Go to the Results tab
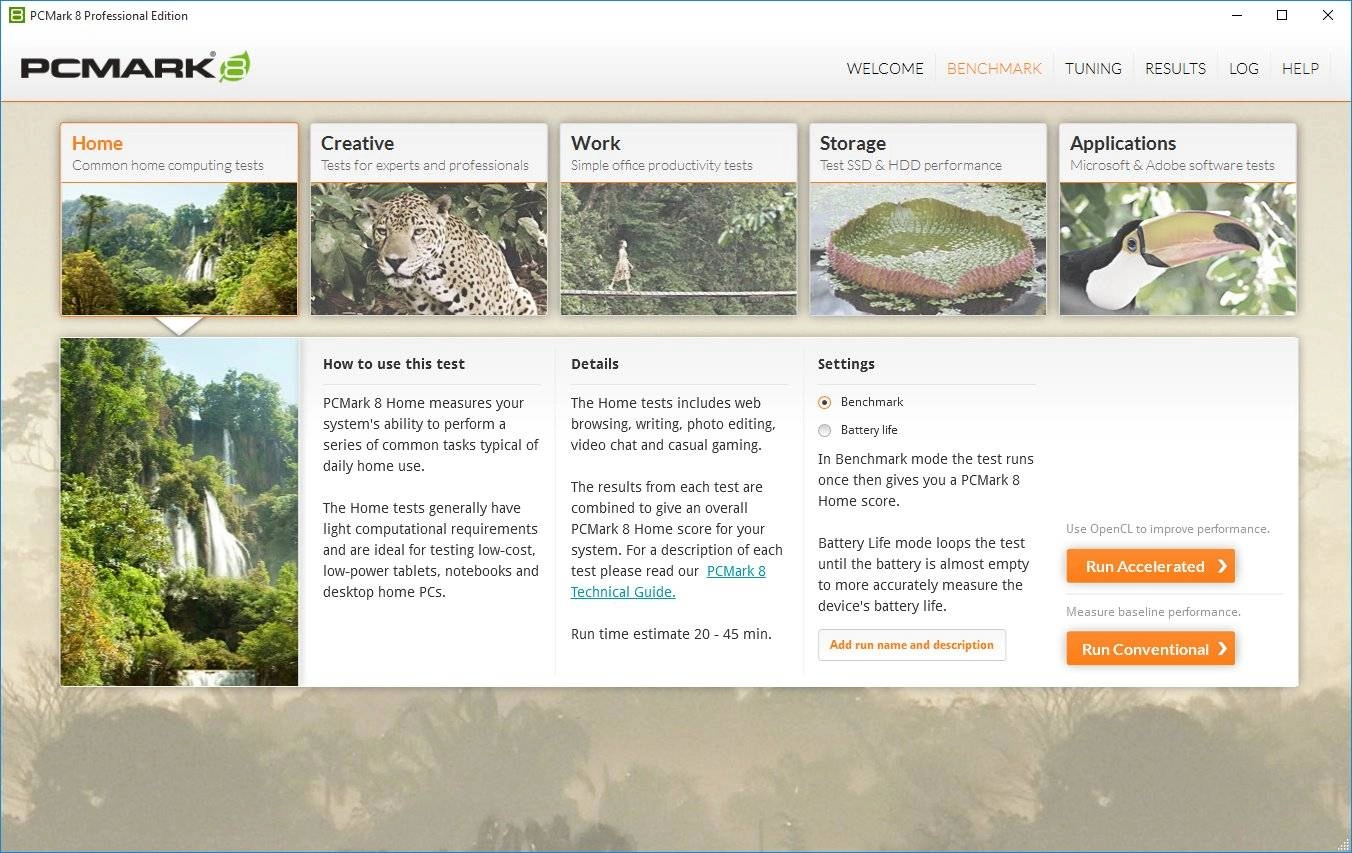This screenshot has height=853, width=1352. click(x=1175, y=68)
